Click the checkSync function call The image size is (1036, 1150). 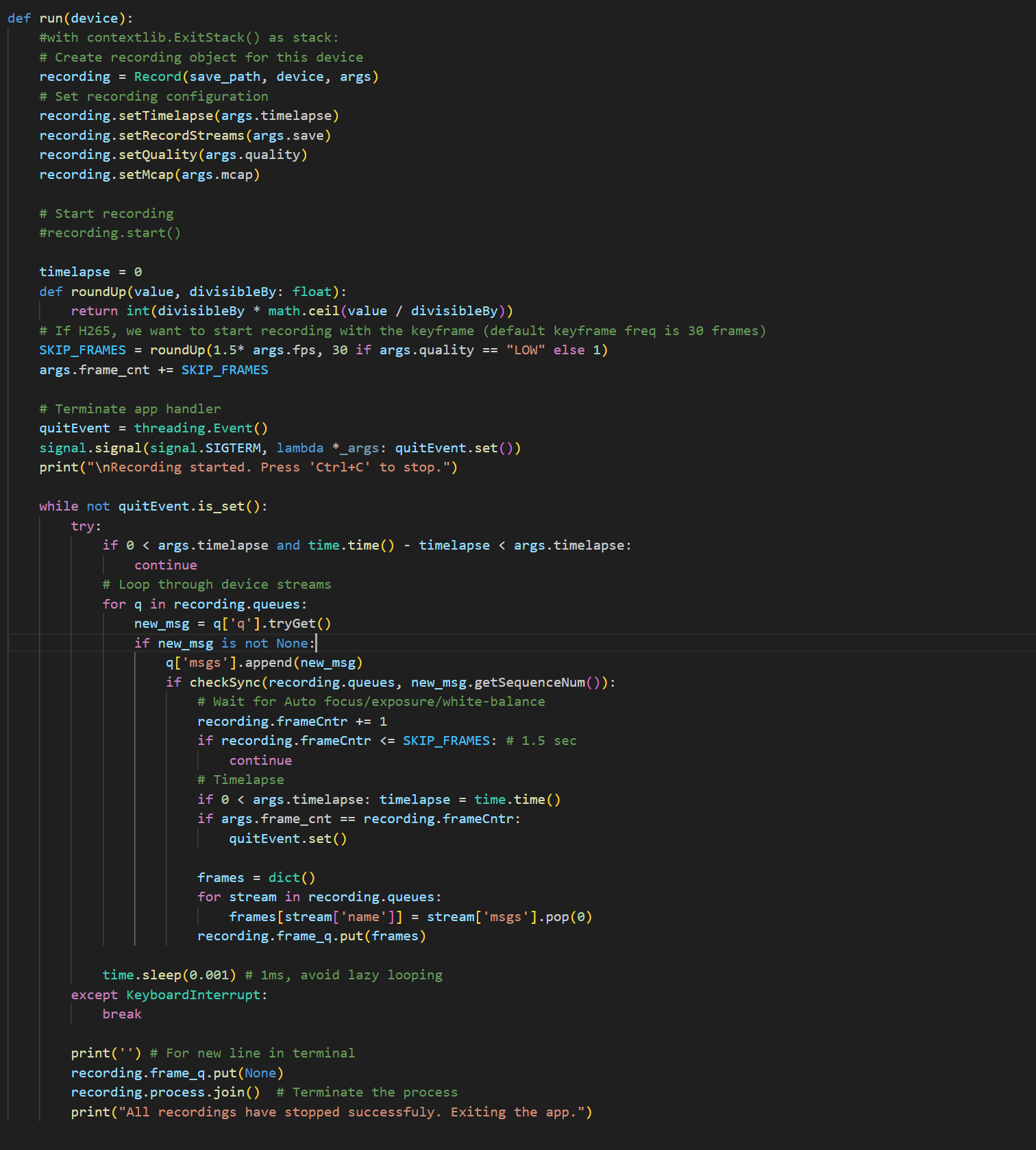coord(225,683)
